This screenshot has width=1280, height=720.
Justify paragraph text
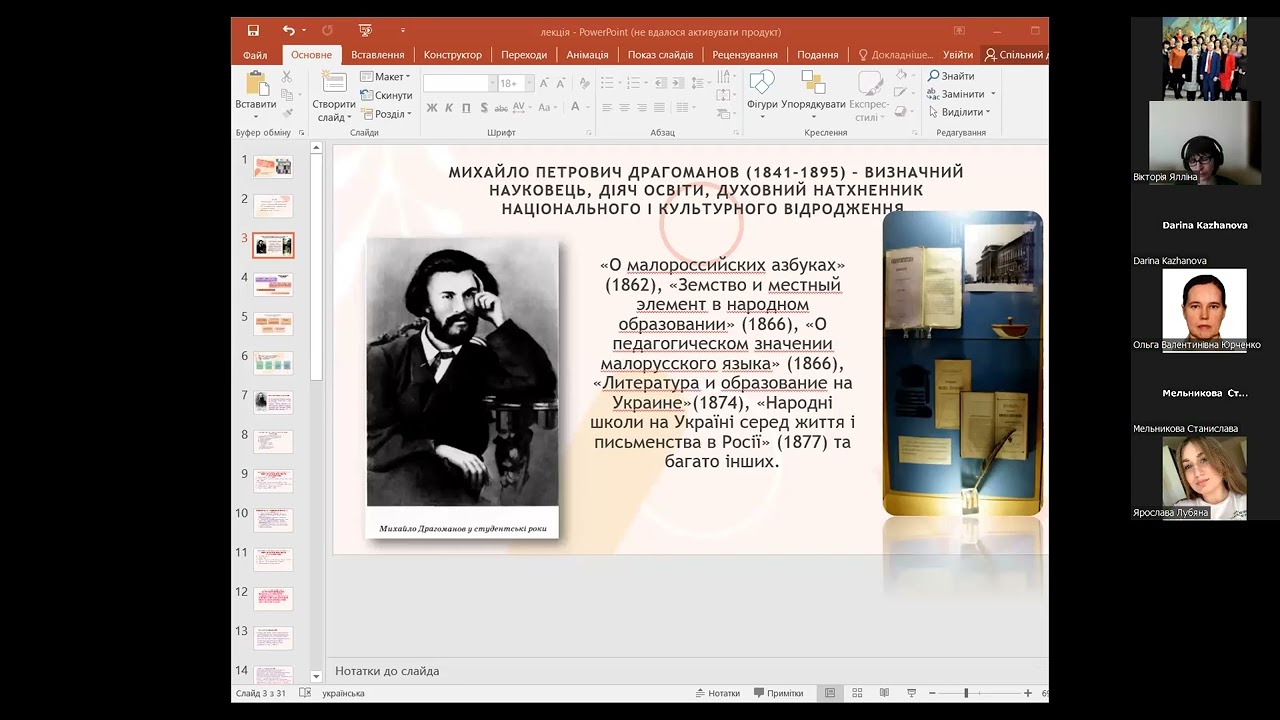[x=658, y=108]
